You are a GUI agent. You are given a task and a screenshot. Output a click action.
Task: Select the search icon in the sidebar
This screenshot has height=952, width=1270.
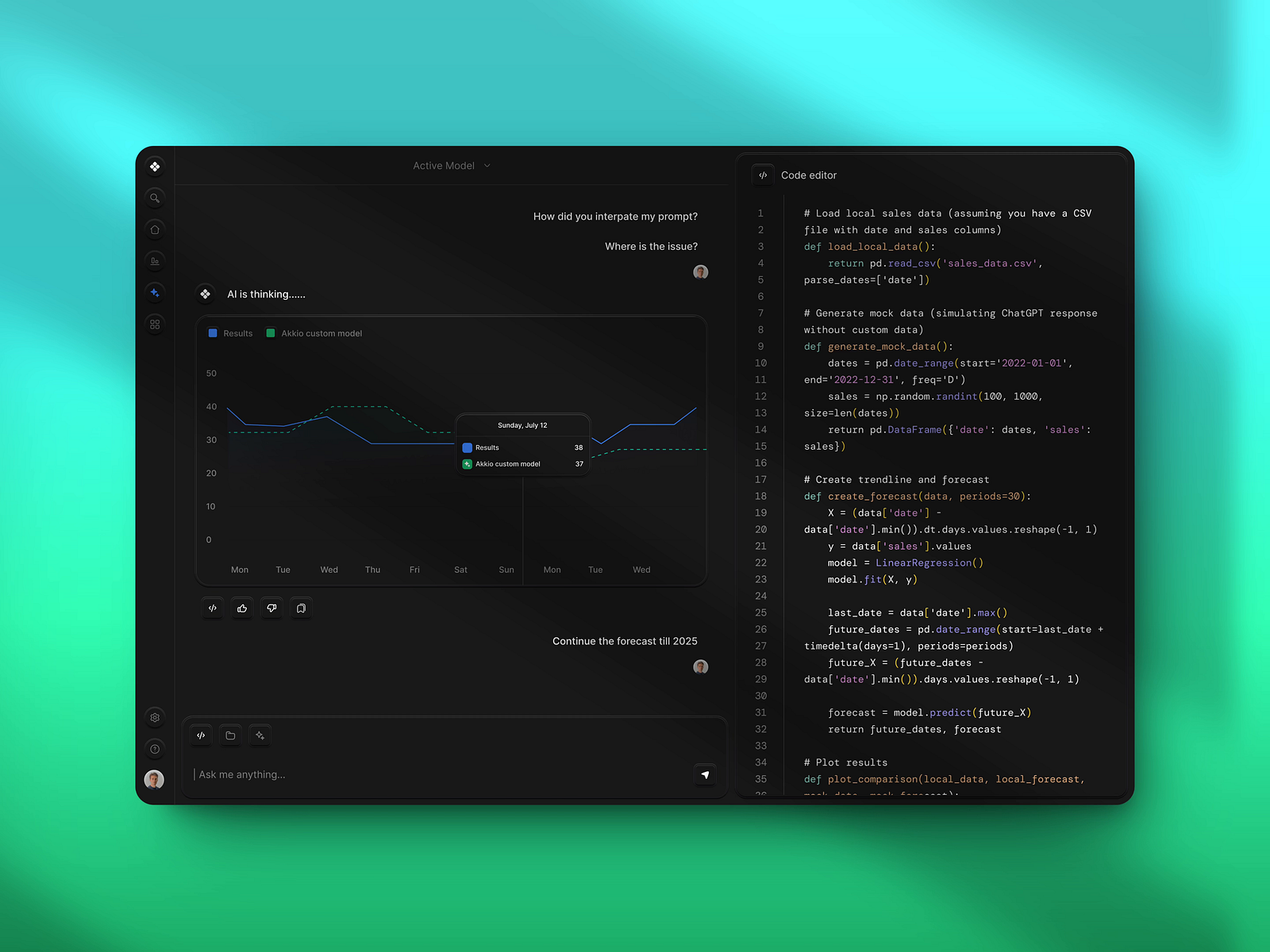[155, 198]
